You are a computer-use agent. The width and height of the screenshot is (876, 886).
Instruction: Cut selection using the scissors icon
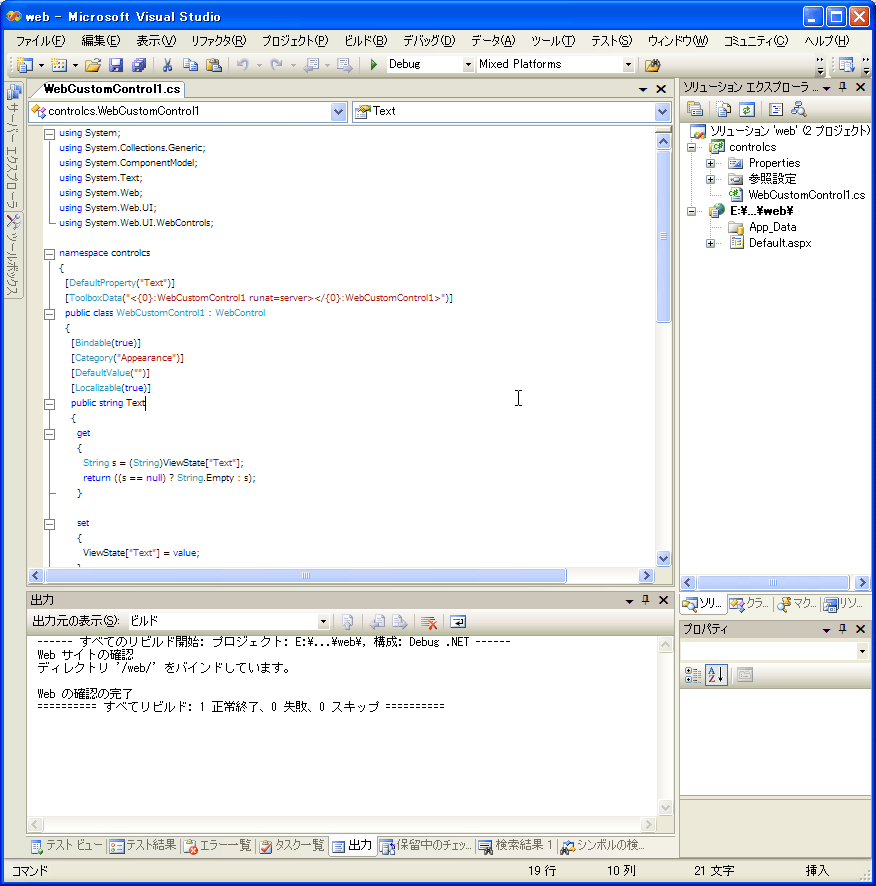pos(167,65)
